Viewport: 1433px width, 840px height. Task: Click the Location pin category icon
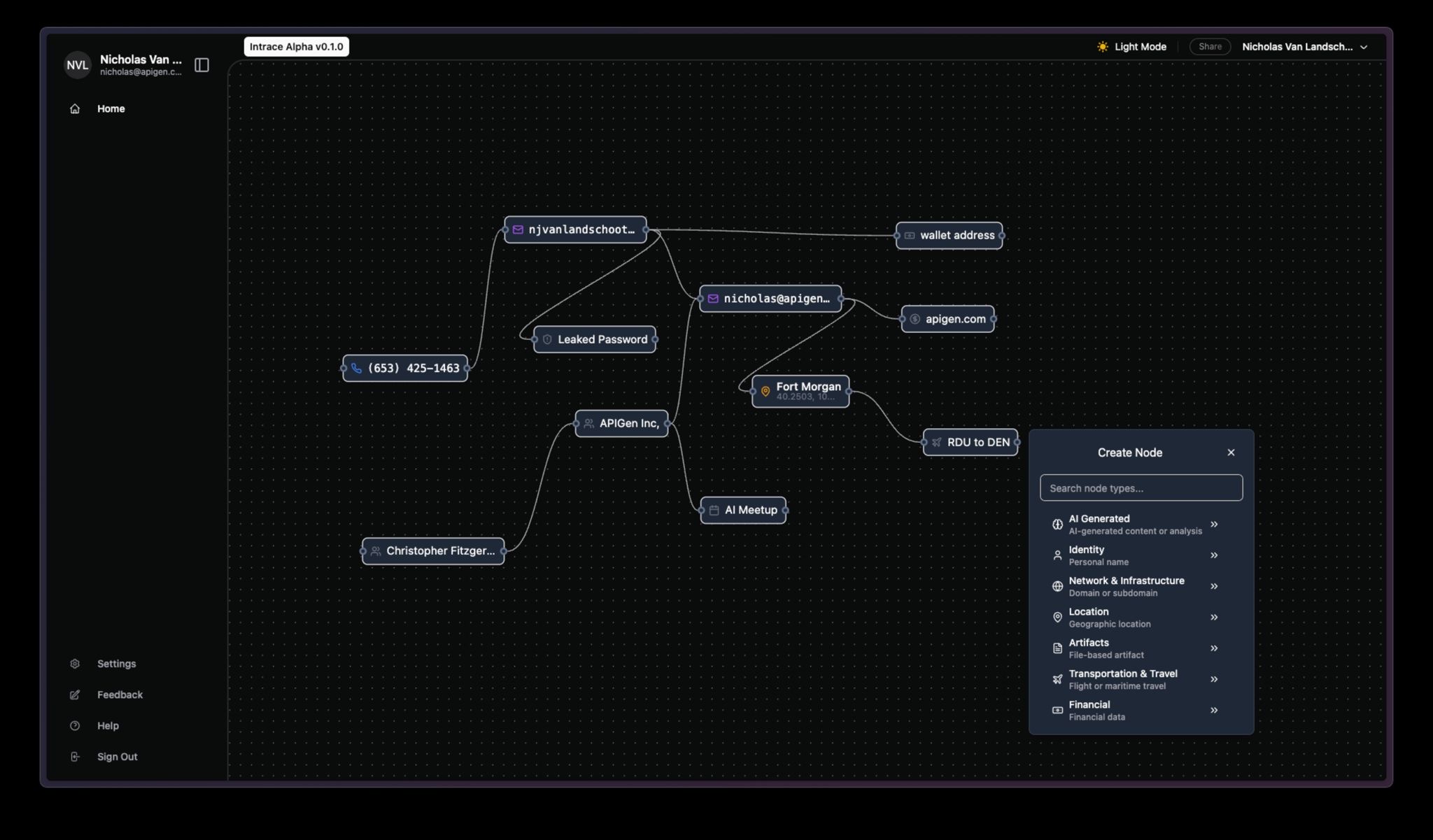1057,617
